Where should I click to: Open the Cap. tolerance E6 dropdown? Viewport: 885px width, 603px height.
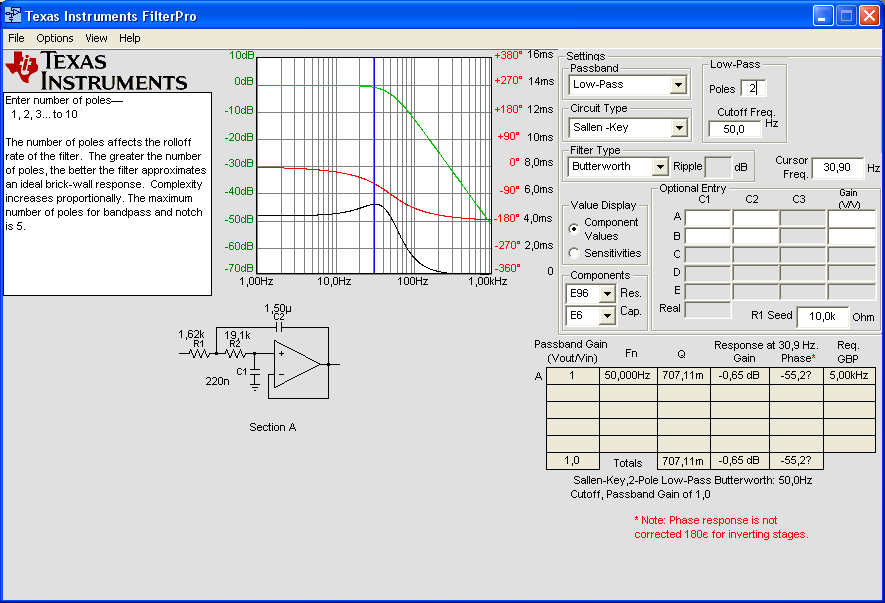[x=607, y=316]
